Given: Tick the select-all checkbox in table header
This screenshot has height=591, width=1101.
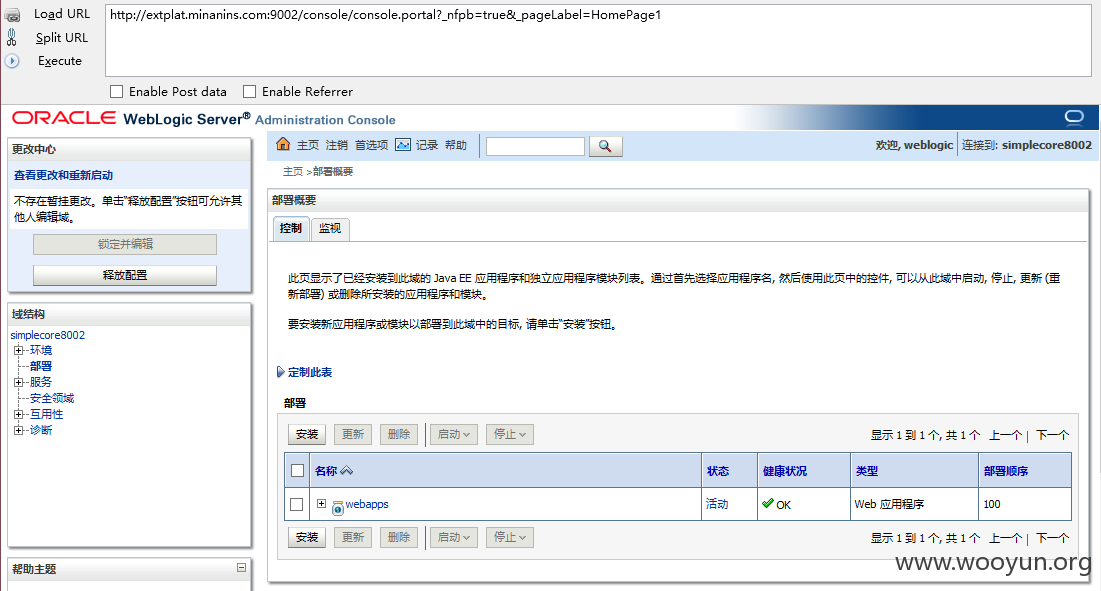Looking at the screenshot, I should pyautogui.click(x=298, y=470).
